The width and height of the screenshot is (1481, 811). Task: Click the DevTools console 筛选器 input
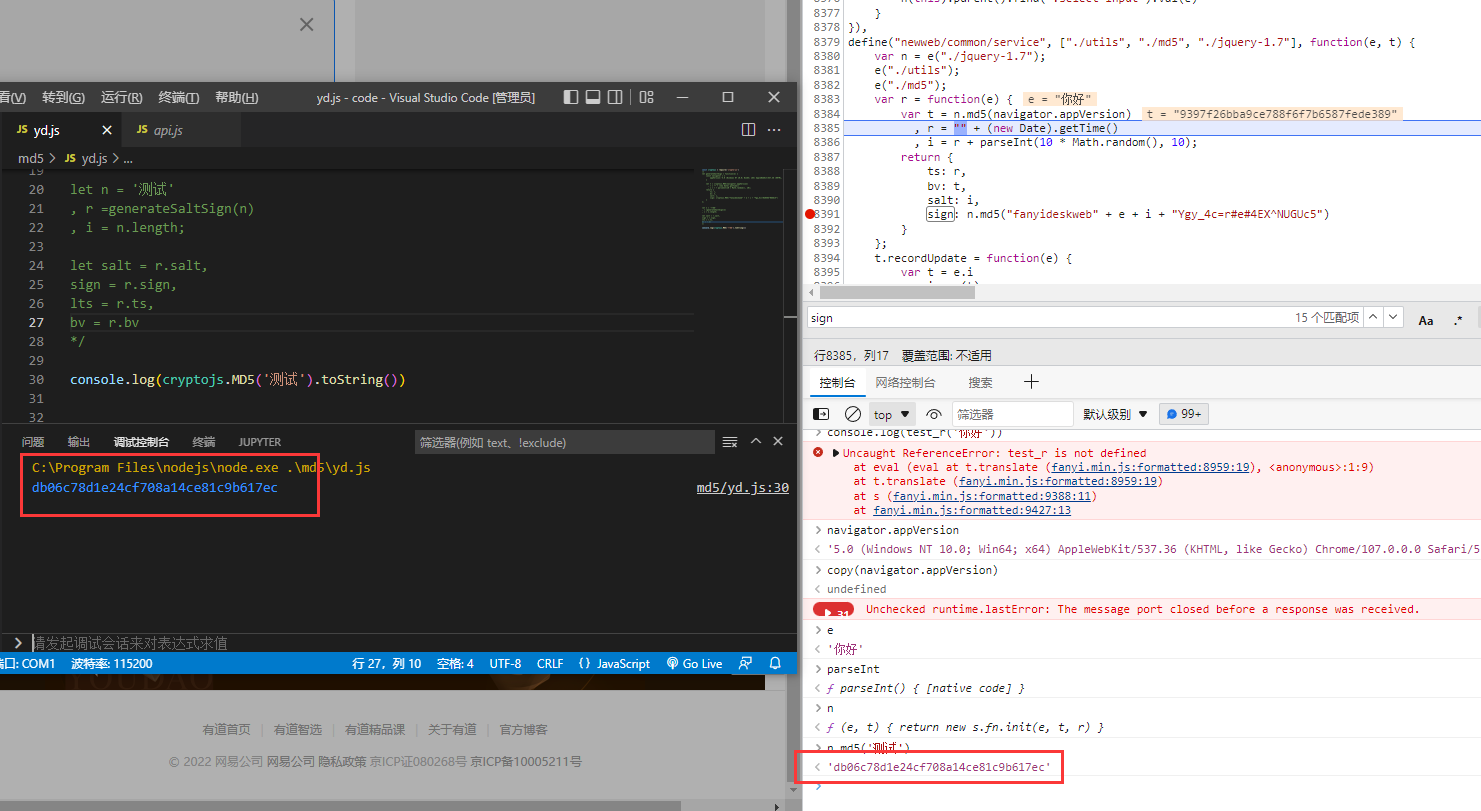coord(1011,414)
